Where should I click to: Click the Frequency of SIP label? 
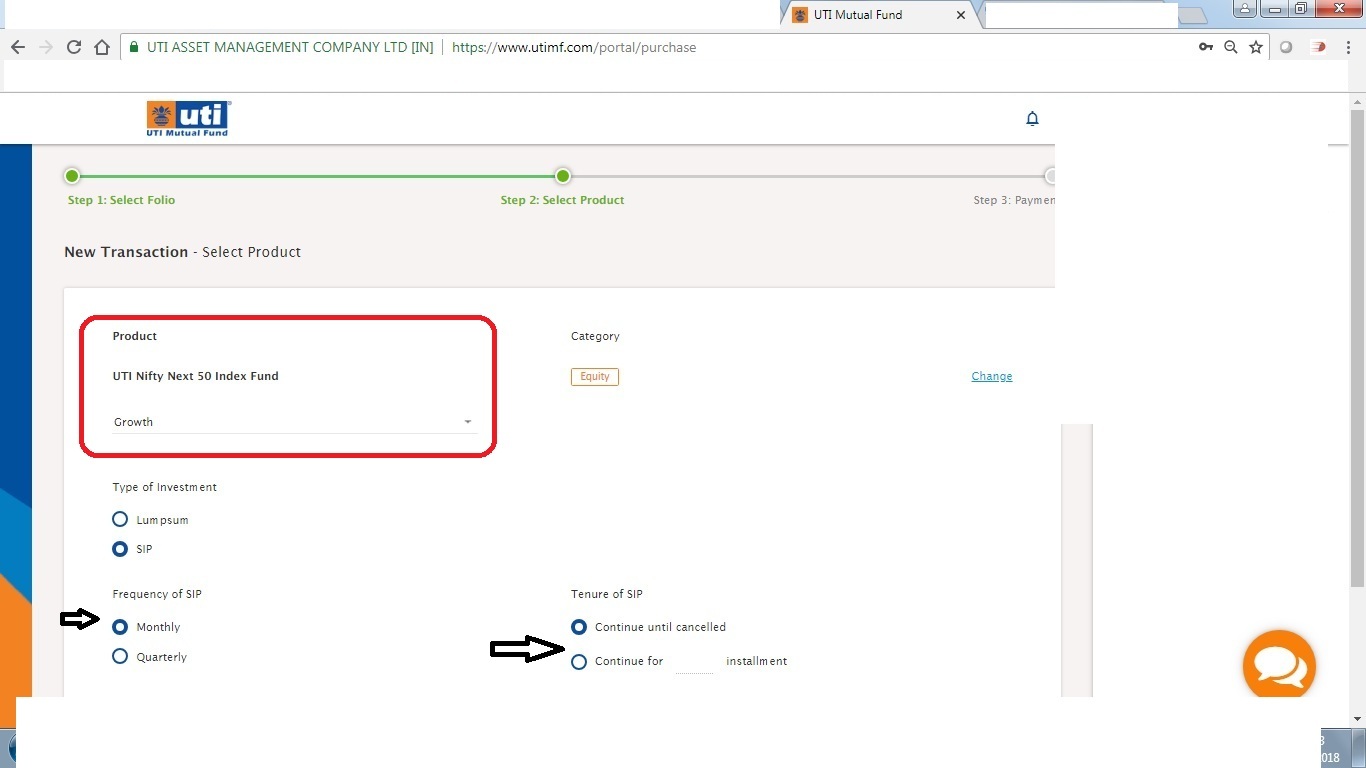click(157, 594)
